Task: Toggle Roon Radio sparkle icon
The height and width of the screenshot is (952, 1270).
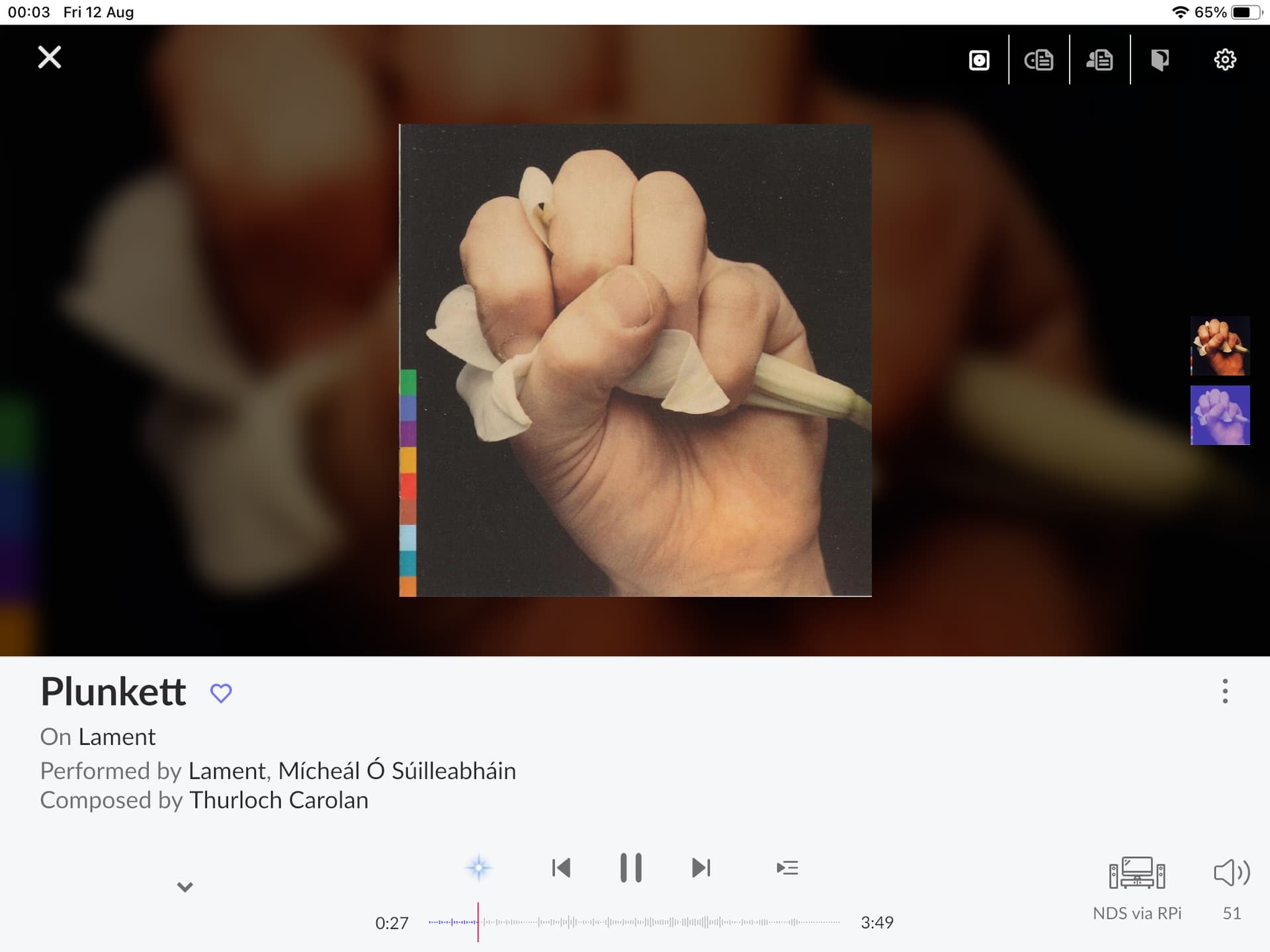Action: [478, 867]
